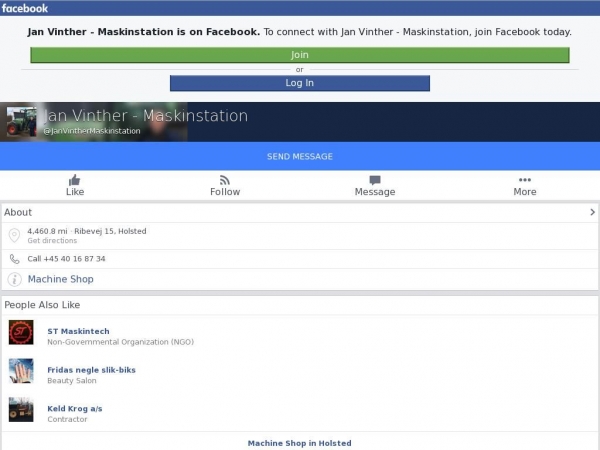Click the Follow feed icon
The image size is (600, 450).
point(225,180)
